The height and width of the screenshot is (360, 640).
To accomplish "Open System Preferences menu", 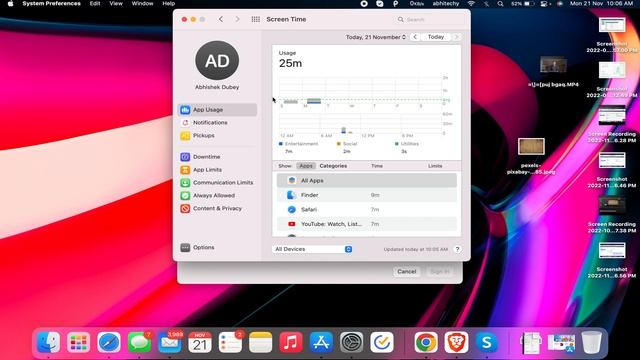I will (x=51, y=4).
